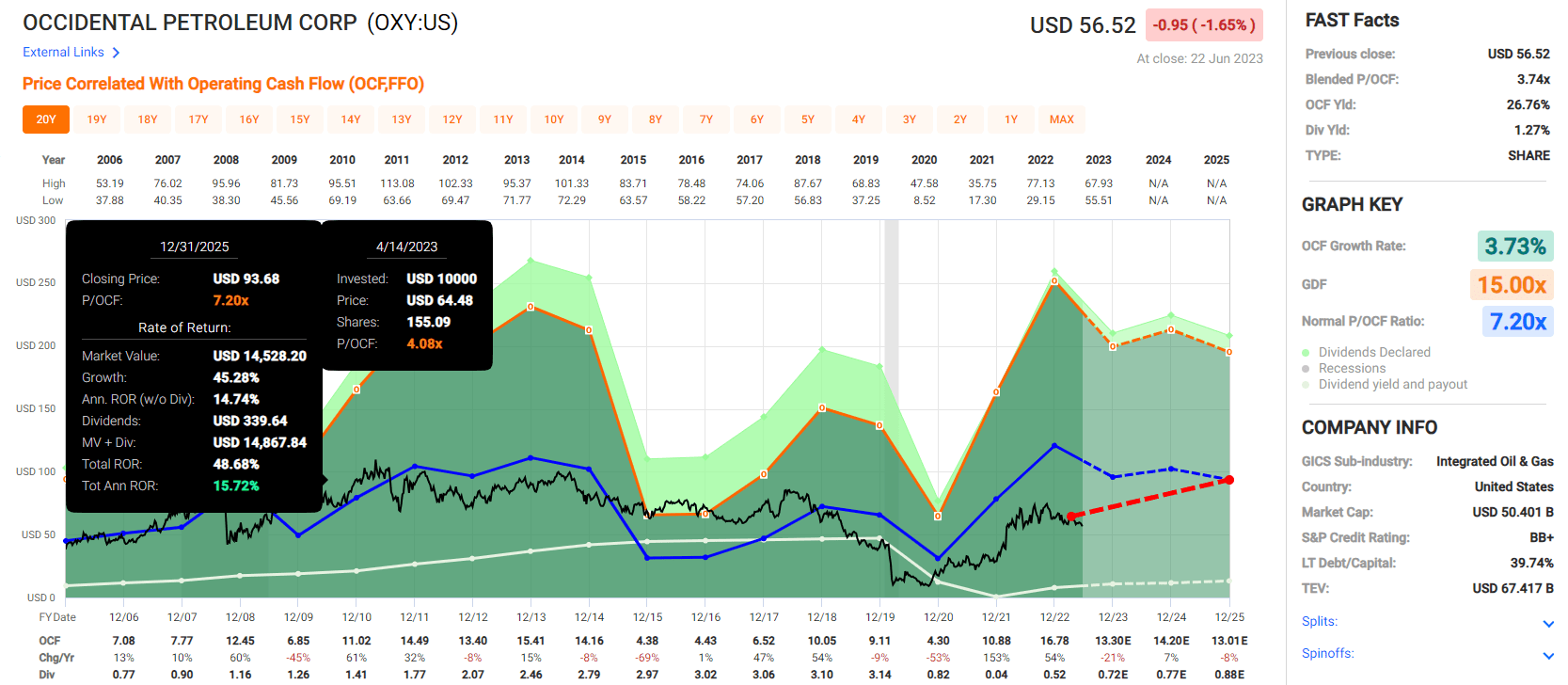Image resolution: width=1568 pixels, height=685 pixels.
Task: Show the MAX chart range
Action: (x=1062, y=119)
